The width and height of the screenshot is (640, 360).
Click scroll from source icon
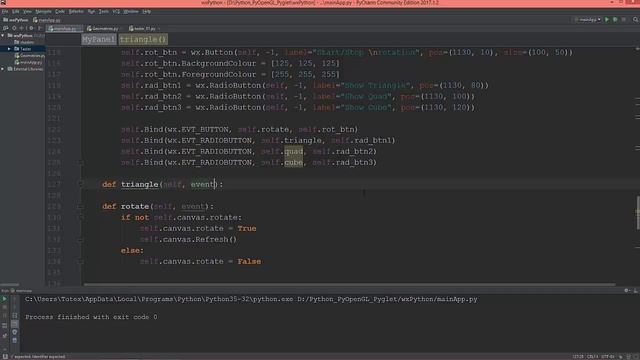click(14, 28)
